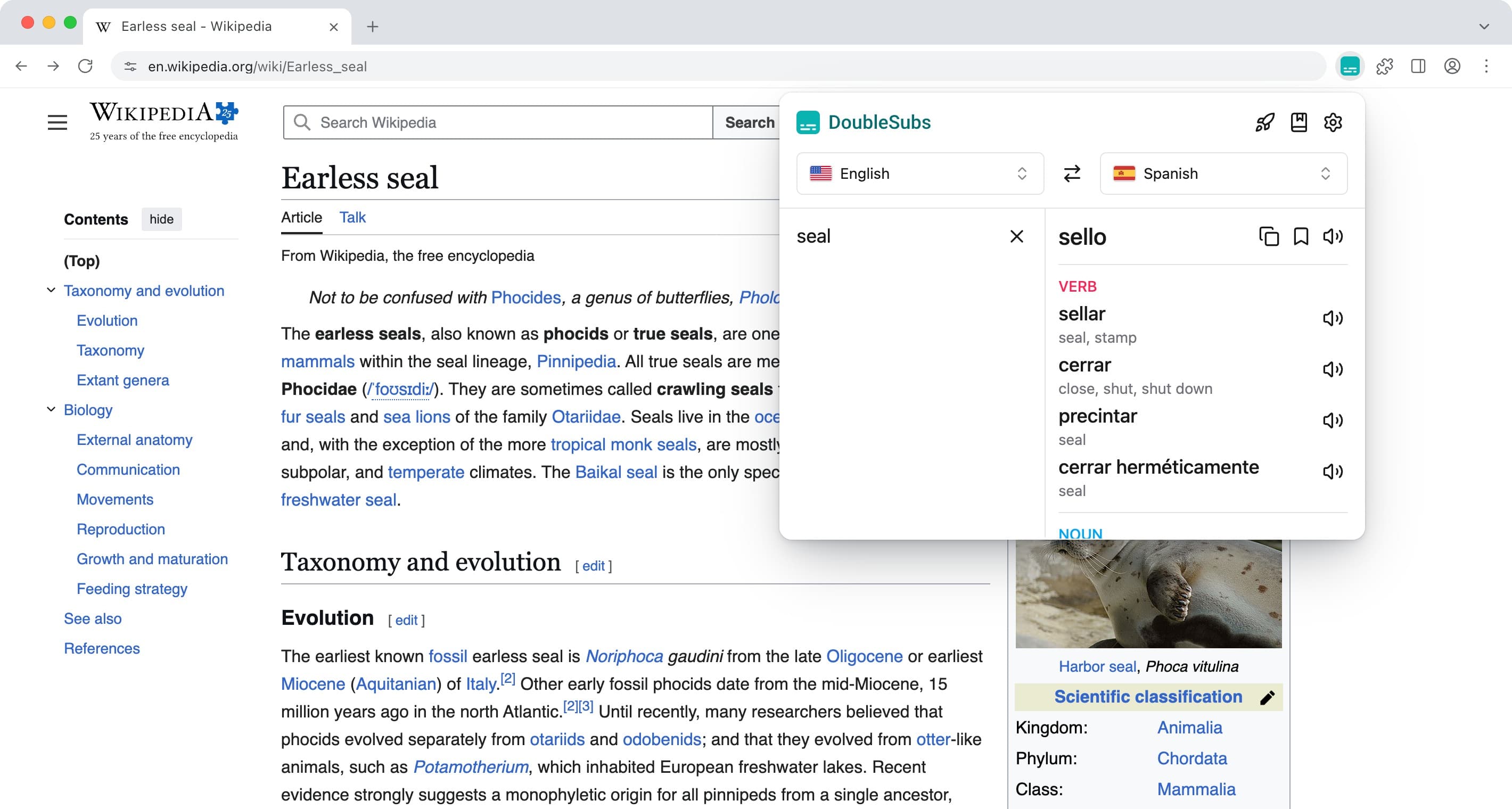
Task: Click the 'seal' source word field
Action: (x=896, y=236)
